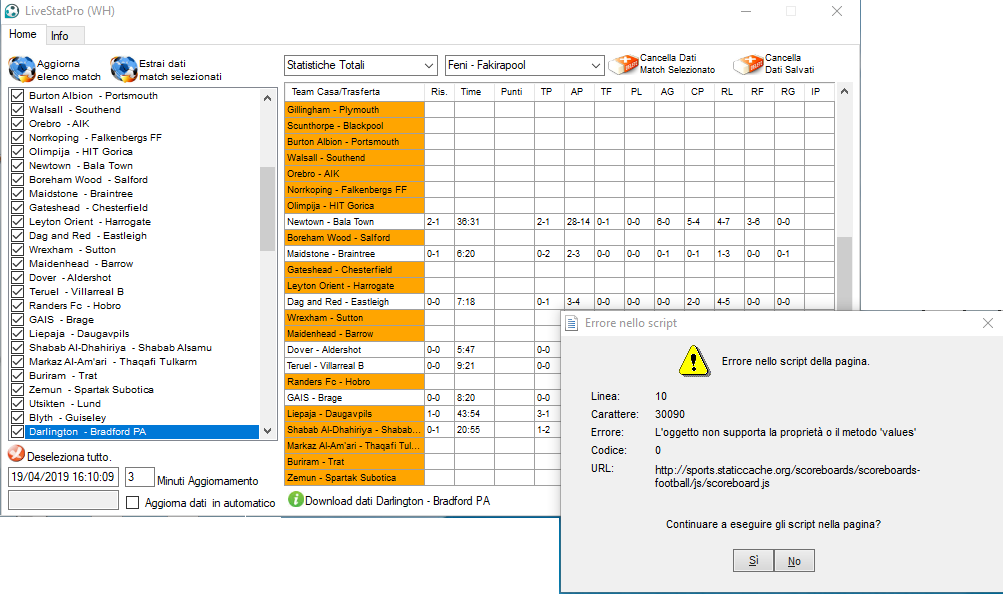Click the Aggiorna elenco match soccer ball icon

point(21,69)
